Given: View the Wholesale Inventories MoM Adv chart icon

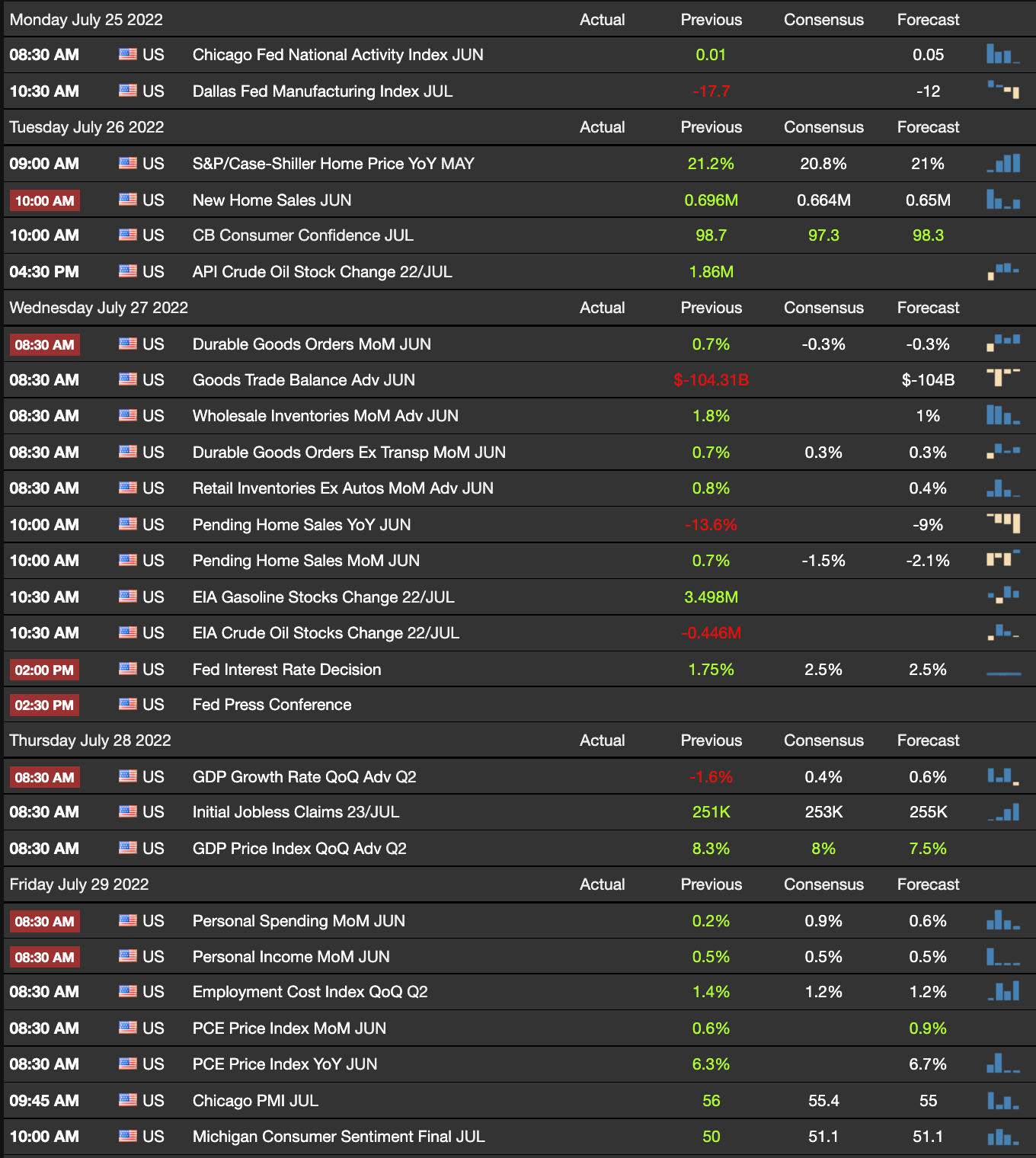Looking at the screenshot, I should [1003, 415].
